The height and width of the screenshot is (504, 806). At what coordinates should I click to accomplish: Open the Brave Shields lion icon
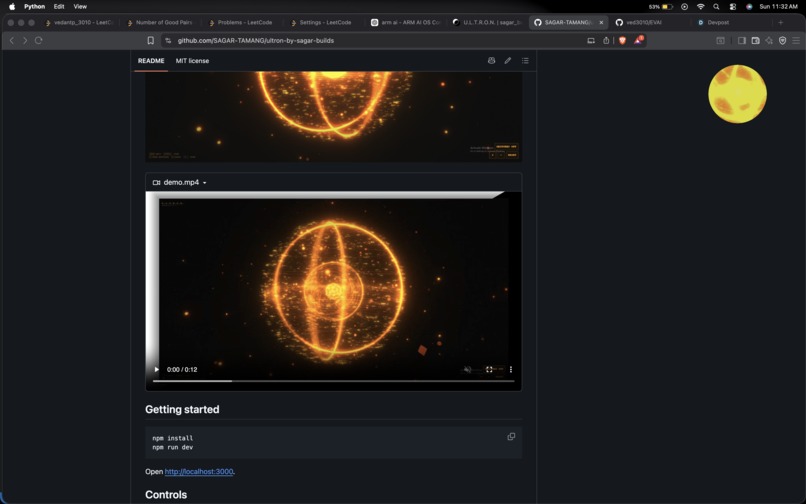click(622, 40)
